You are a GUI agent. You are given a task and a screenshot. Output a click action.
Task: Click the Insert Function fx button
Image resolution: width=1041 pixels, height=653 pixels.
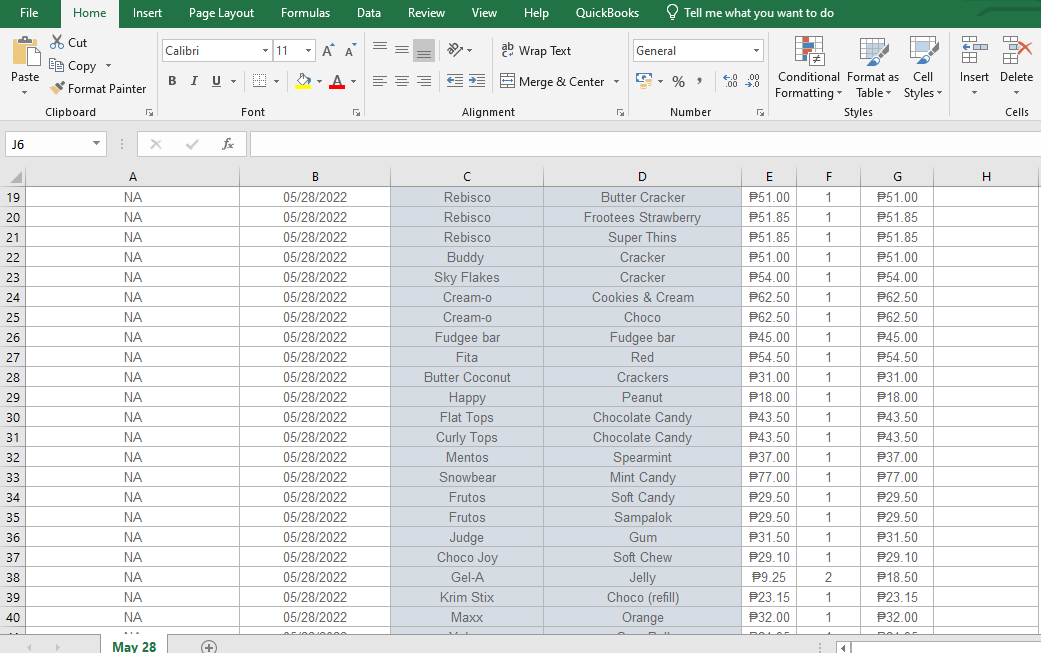tap(228, 144)
